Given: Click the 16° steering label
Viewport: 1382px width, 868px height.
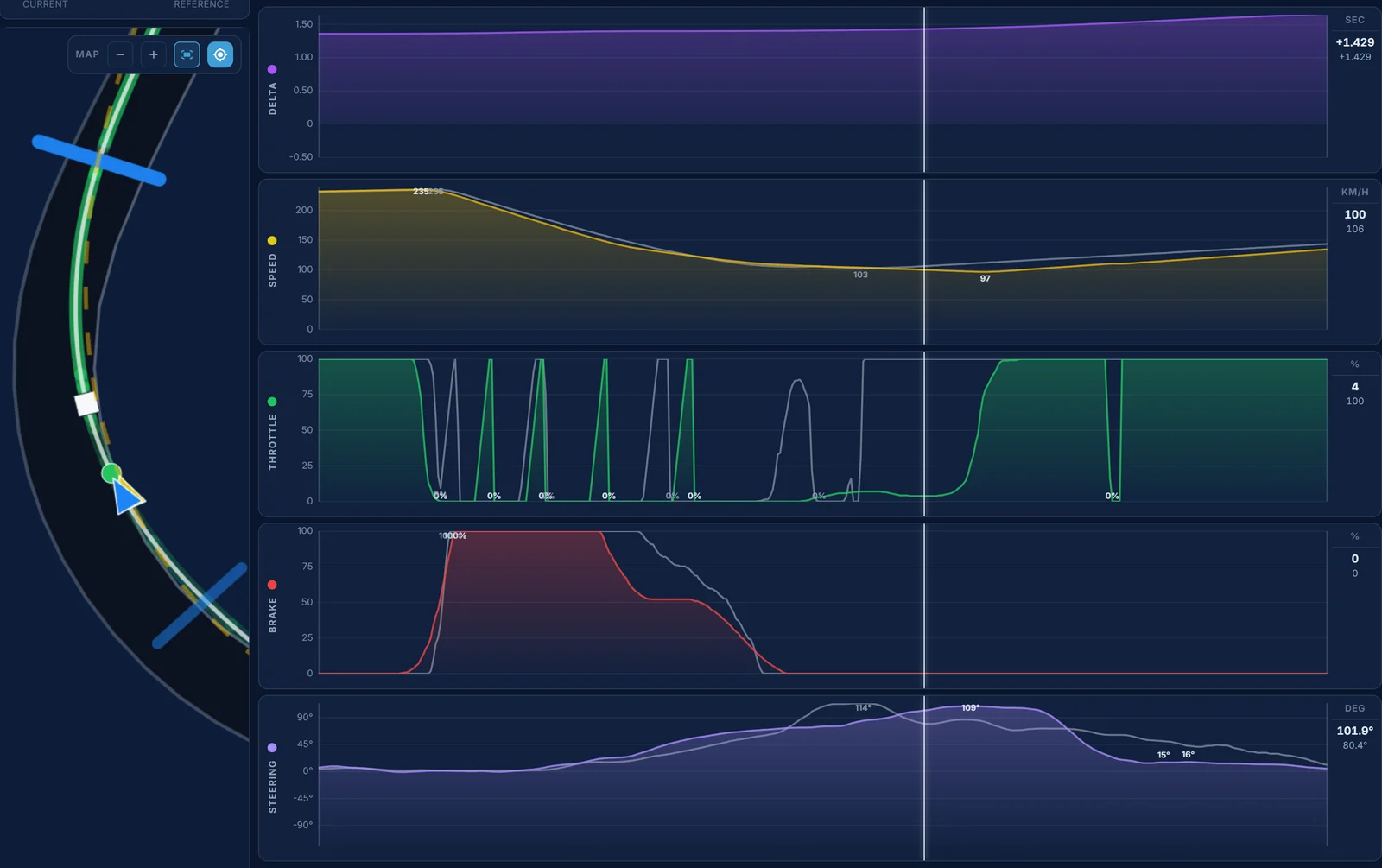Looking at the screenshot, I should (x=1188, y=755).
